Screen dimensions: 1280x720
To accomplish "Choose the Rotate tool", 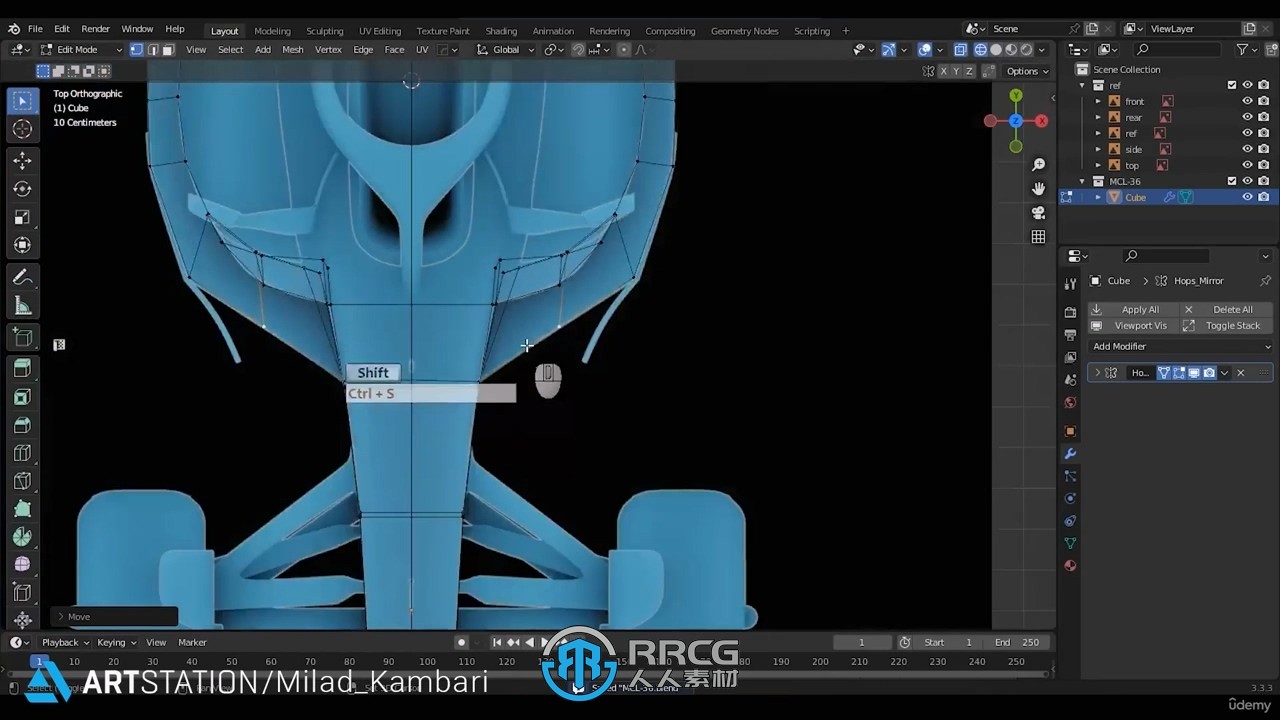I will tap(22, 189).
